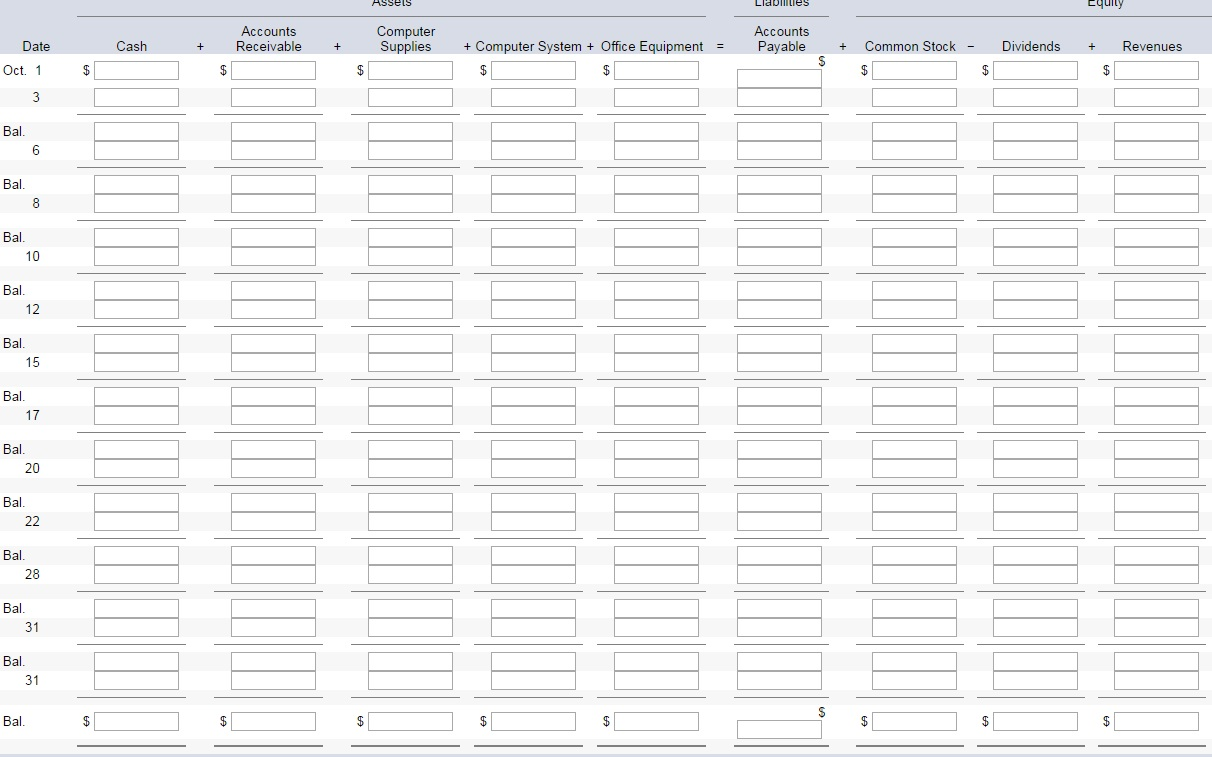This screenshot has width=1212, height=757.
Task: Click the Computer Supplies field in row 3
Action: (x=410, y=97)
